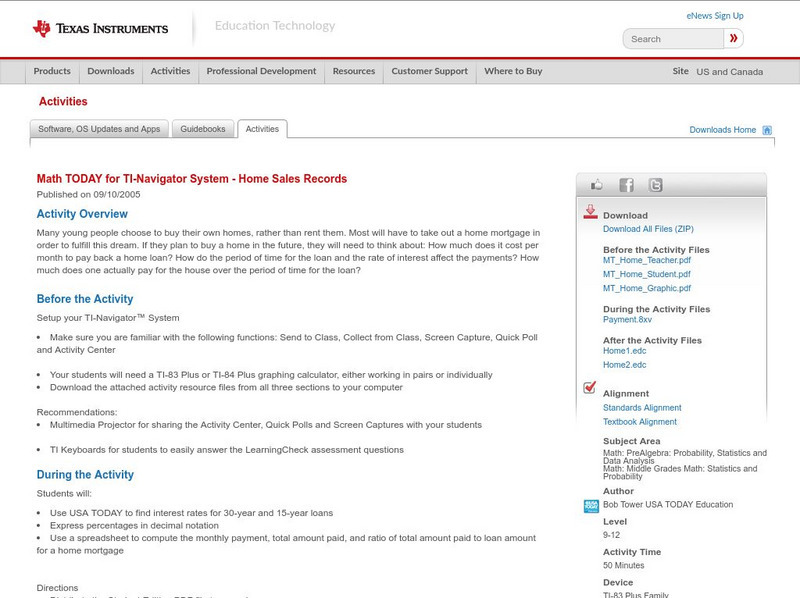
Task: Click the red download arrow icon
Action: (x=590, y=212)
